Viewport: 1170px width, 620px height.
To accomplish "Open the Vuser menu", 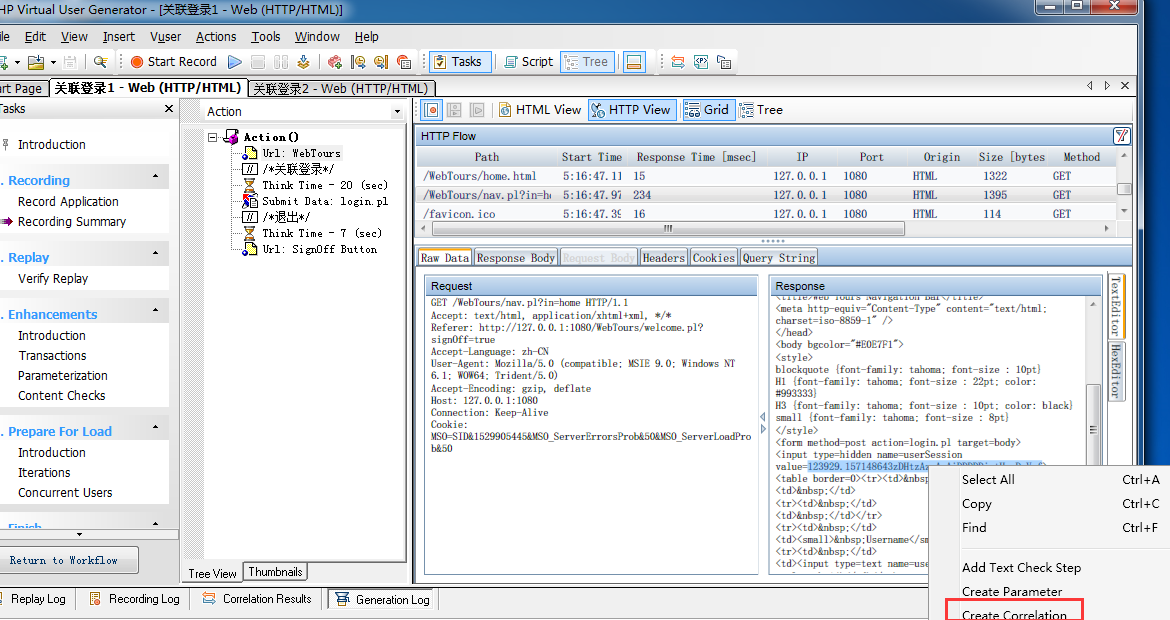I will tap(165, 37).
